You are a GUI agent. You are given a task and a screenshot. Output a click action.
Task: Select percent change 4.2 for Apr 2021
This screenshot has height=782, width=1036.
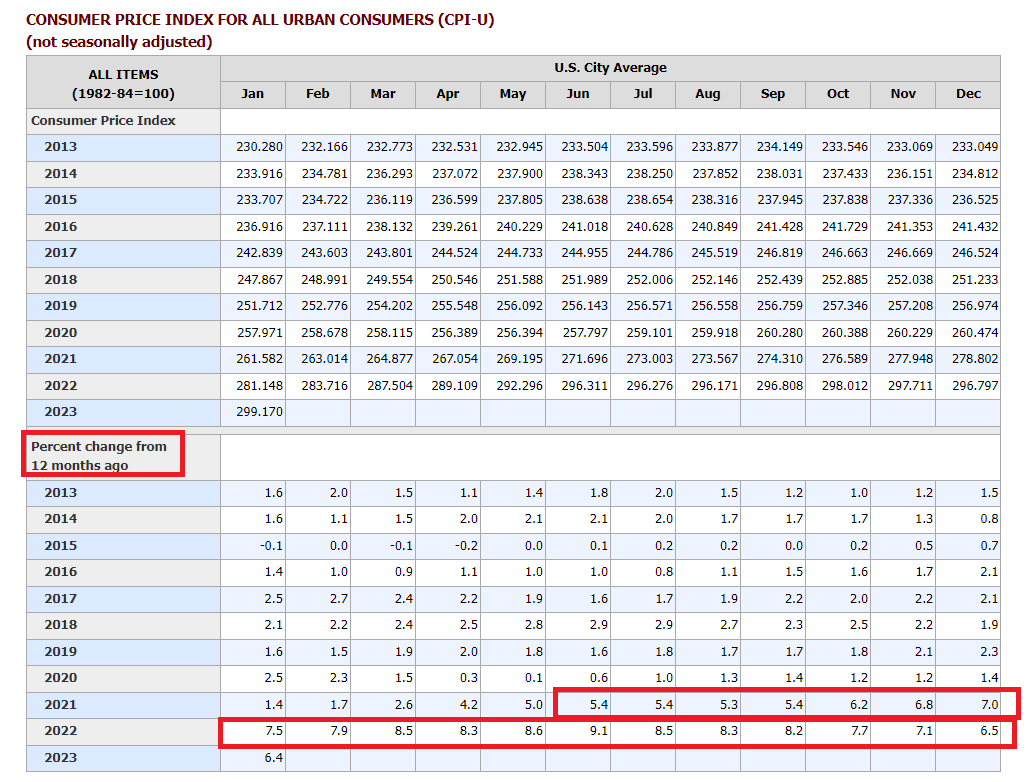pyautogui.click(x=468, y=705)
